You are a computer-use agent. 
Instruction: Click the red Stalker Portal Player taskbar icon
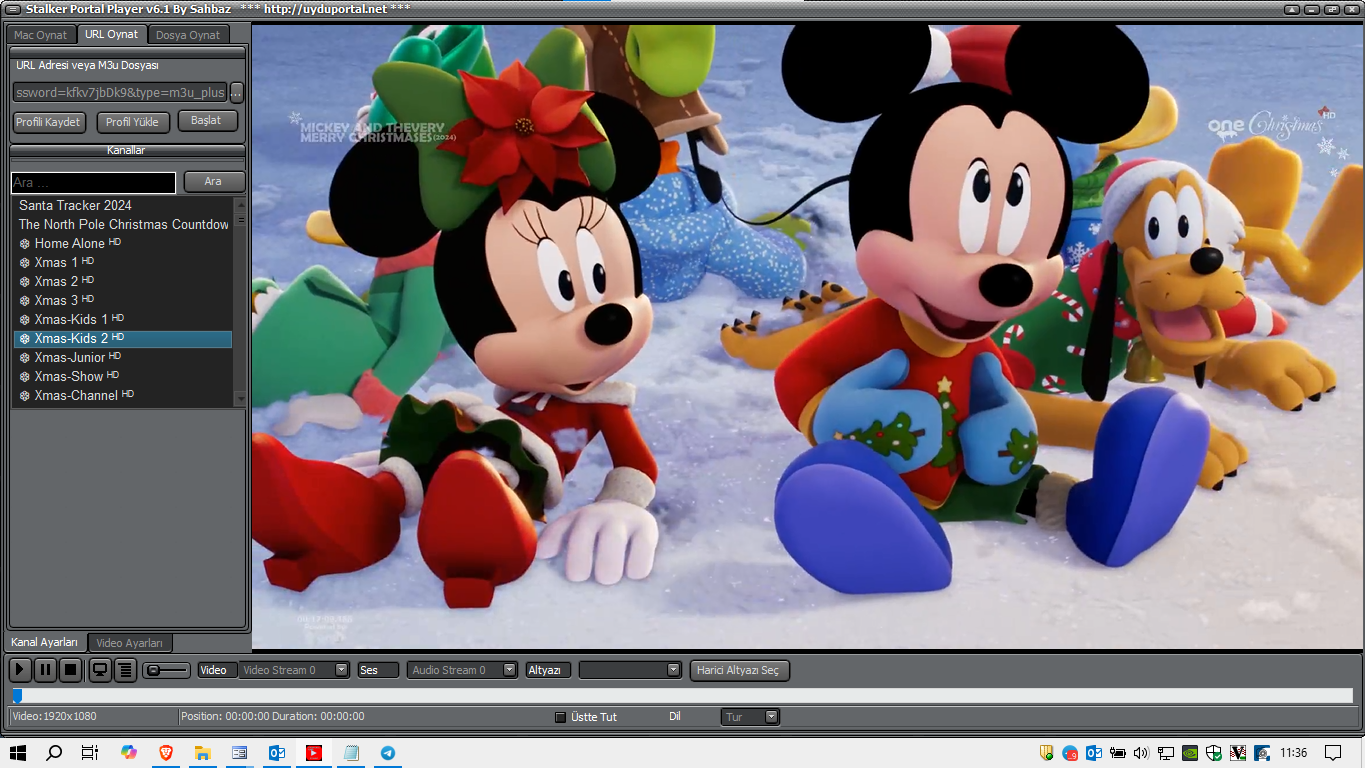pos(313,753)
